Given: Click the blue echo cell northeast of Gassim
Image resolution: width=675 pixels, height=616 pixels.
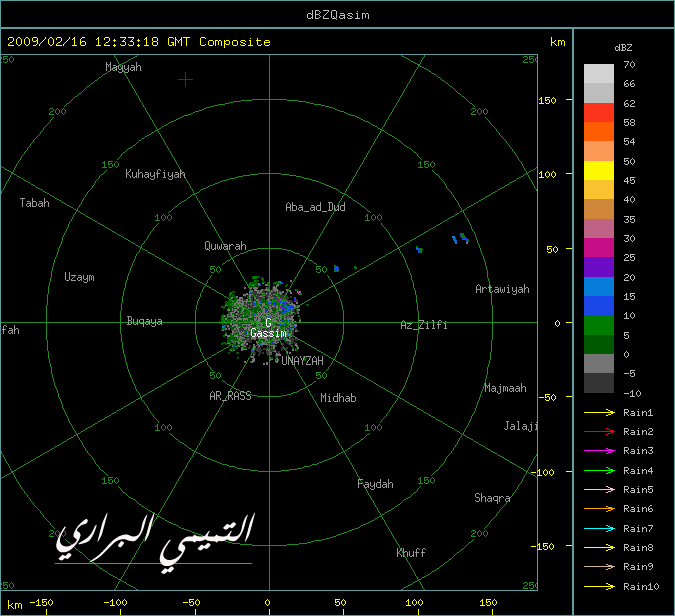Looking at the screenshot, I should coord(337,269).
